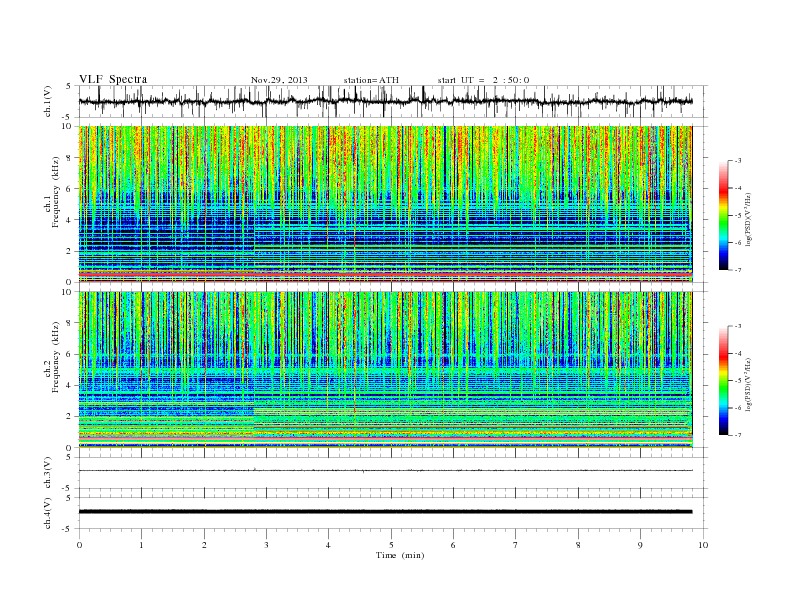Click the "-7" tick on ch.1 color bar
Image resolution: width=792 pixels, height=612 pixels.
coord(738,270)
